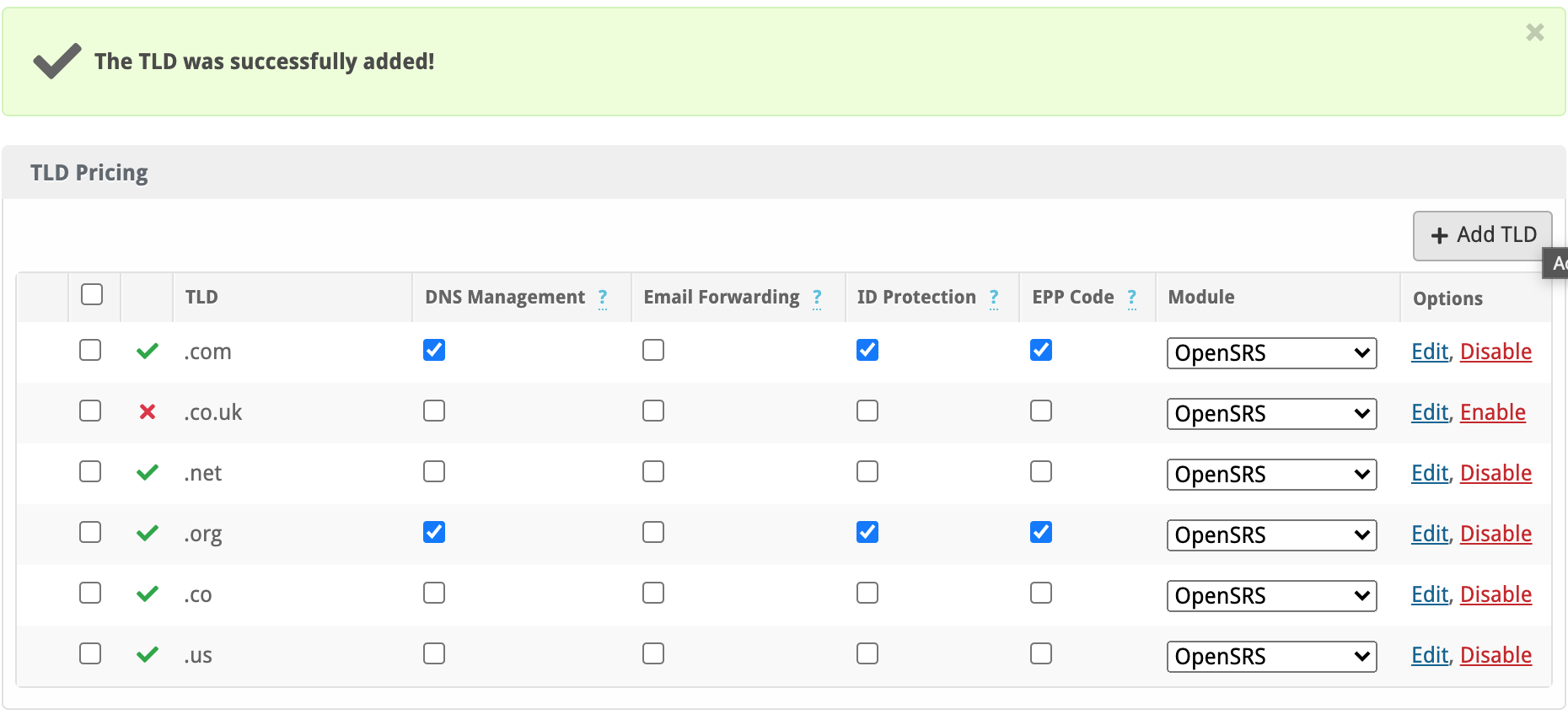The image size is (1568, 720).
Task: Click the green check status for .us
Action: coord(148,654)
